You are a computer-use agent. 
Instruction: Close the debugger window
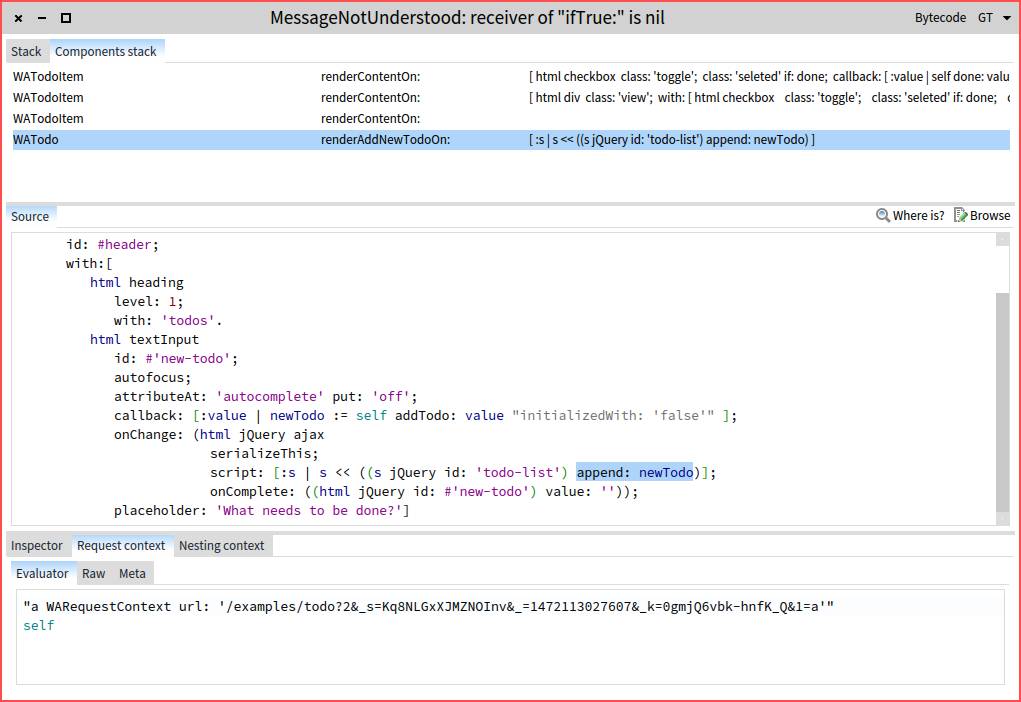pos(18,18)
